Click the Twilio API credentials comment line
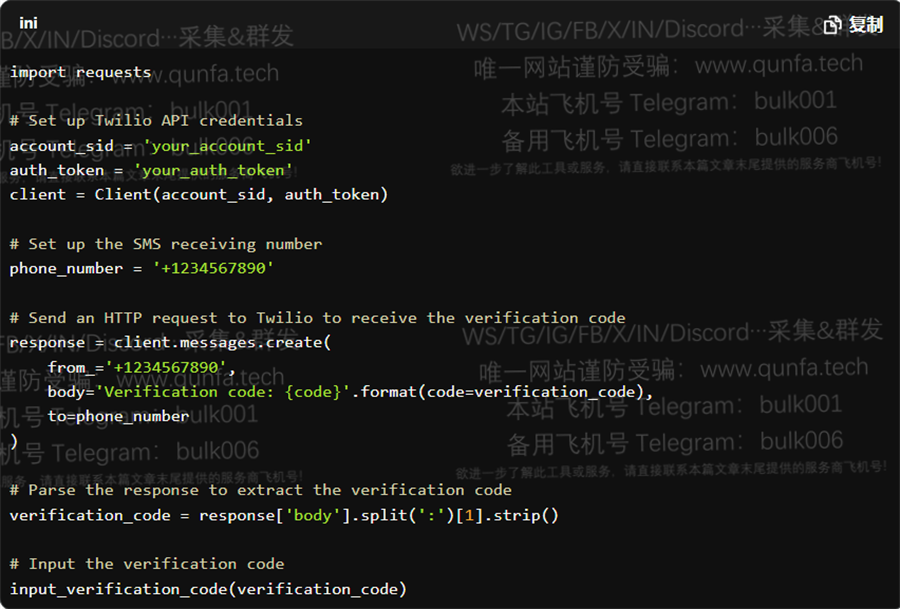 click(156, 121)
